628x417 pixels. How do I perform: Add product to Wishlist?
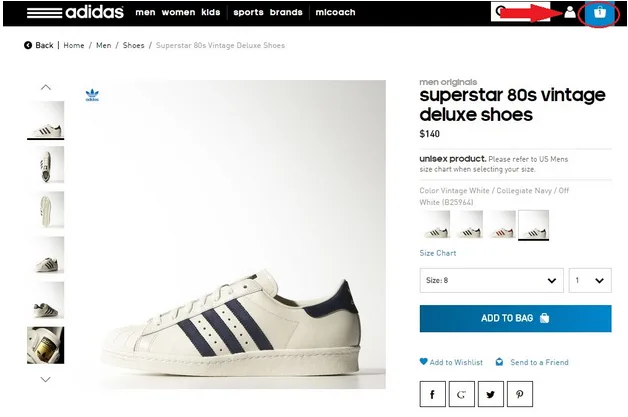click(452, 362)
